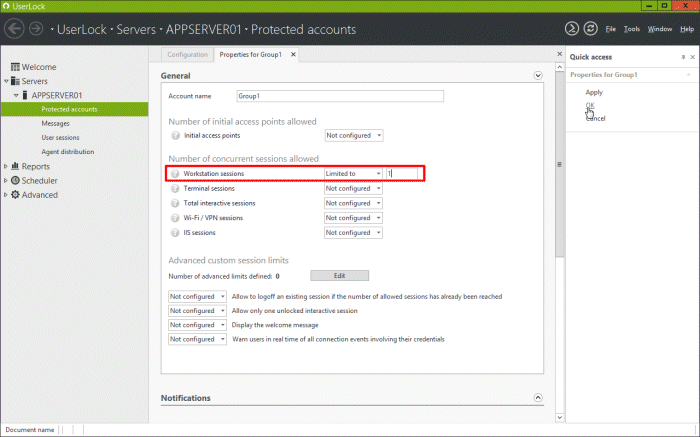Click the Welcome page icon
This screenshot has height=437, width=700.
15,67
